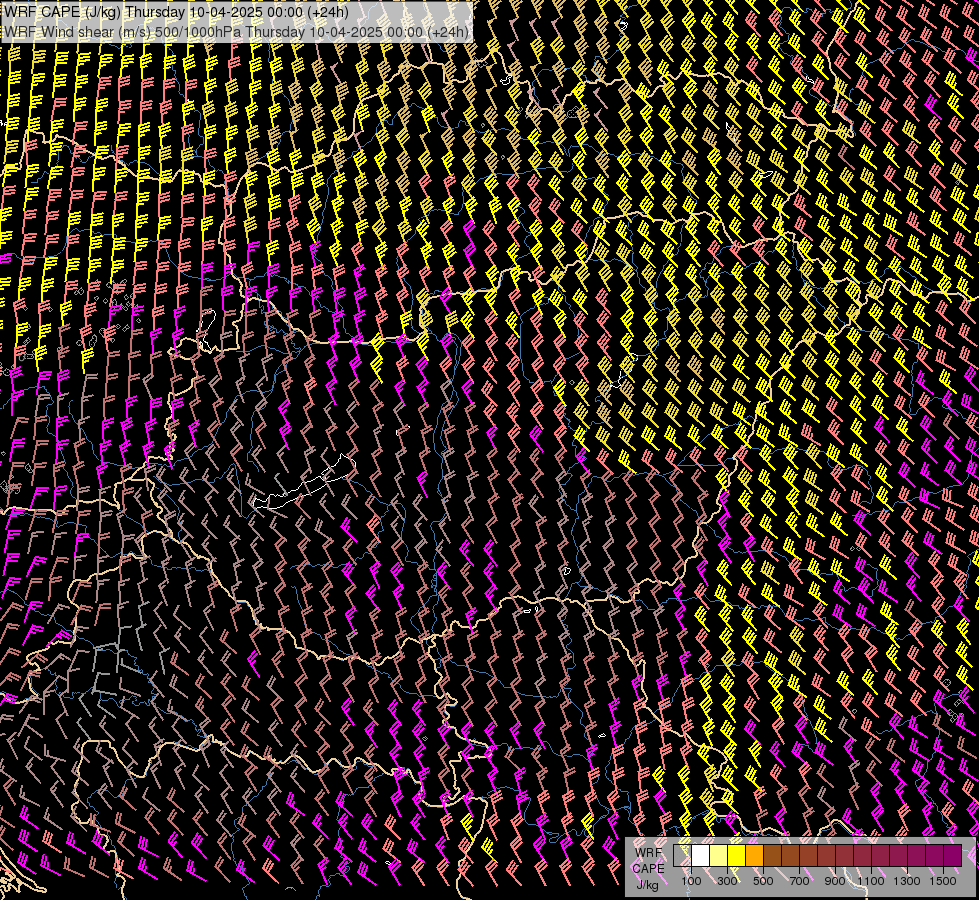Click the legend value 1500
The height and width of the screenshot is (900, 979).
pos(943,881)
